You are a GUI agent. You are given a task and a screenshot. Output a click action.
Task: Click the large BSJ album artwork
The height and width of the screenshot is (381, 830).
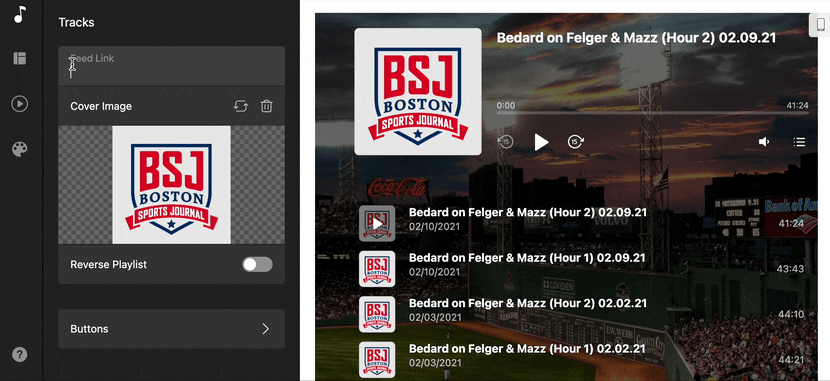418,92
